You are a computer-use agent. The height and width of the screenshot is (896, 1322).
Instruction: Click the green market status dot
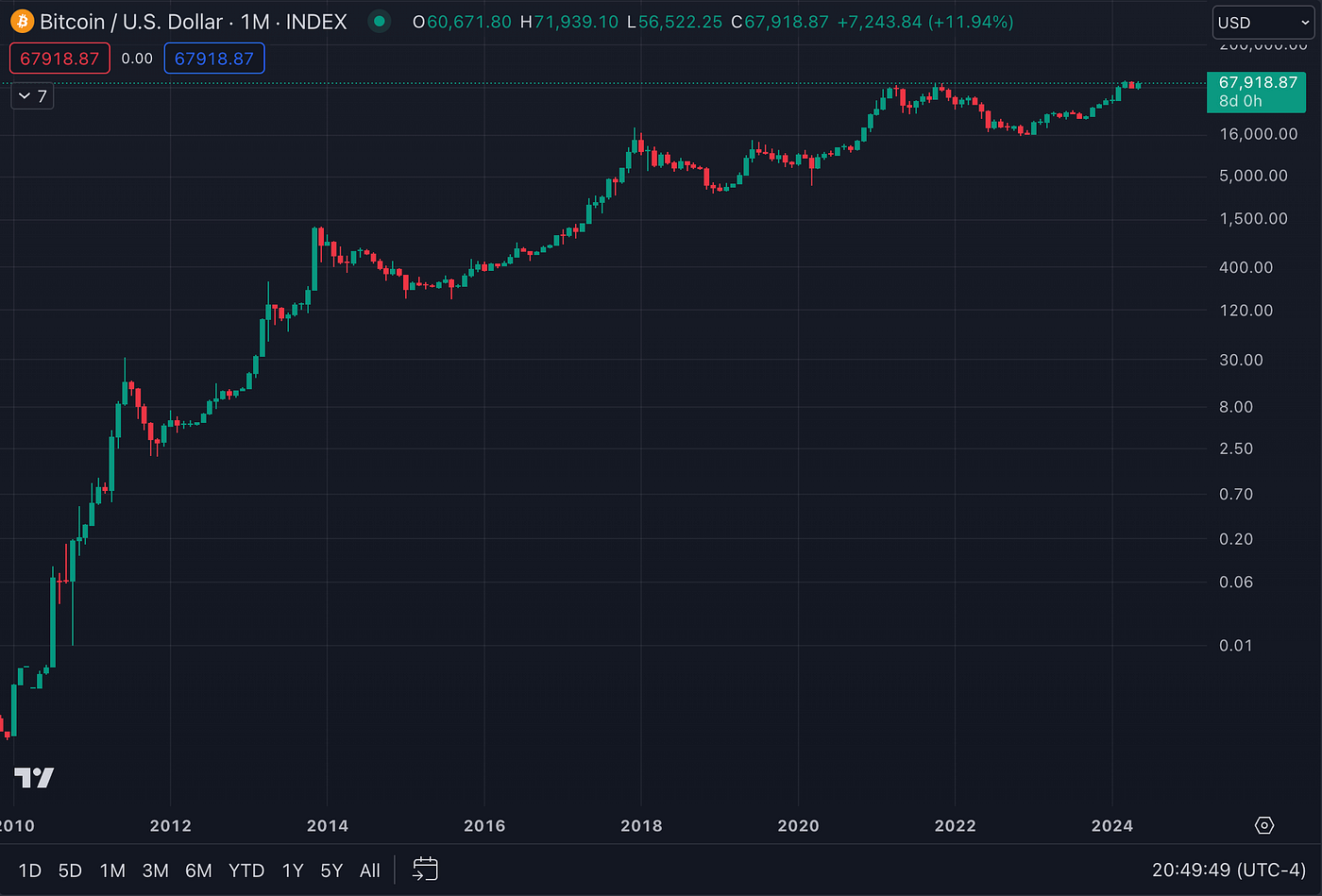[379, 21]
